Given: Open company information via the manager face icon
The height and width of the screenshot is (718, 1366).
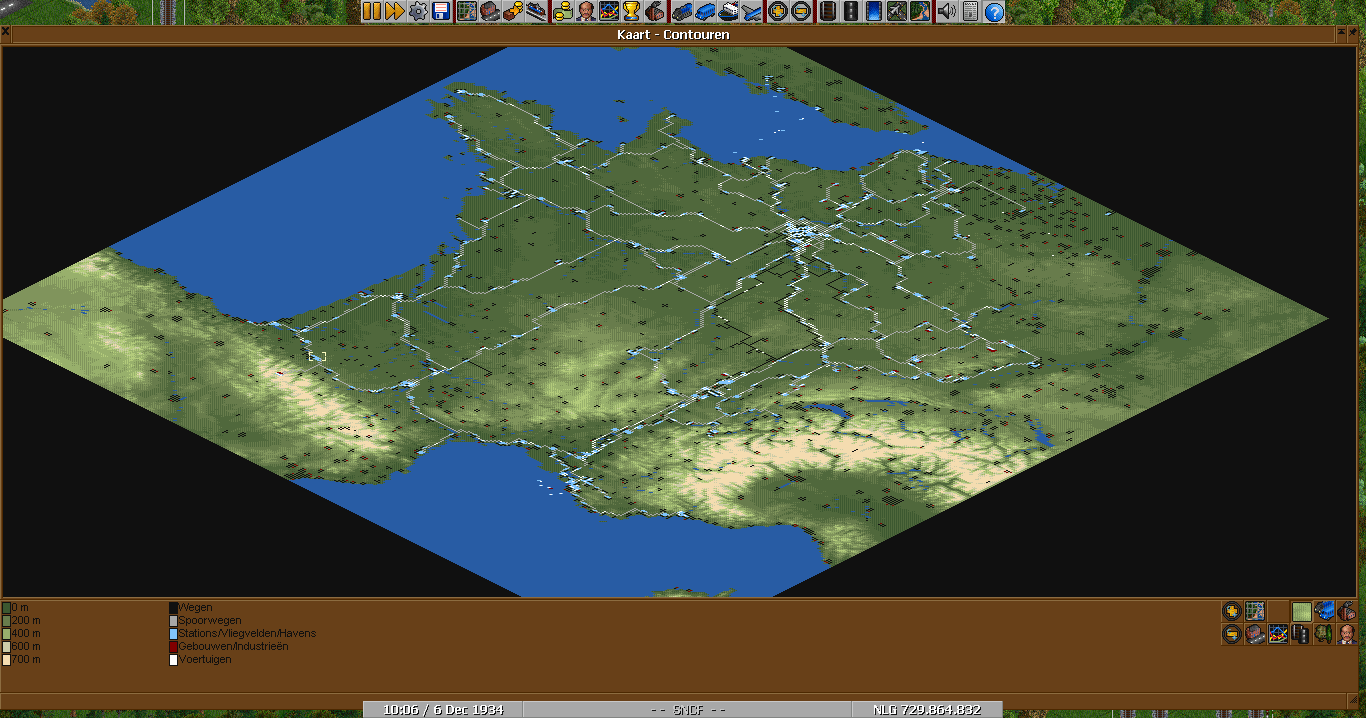Looking at the screenshot, I should point(585,11).
